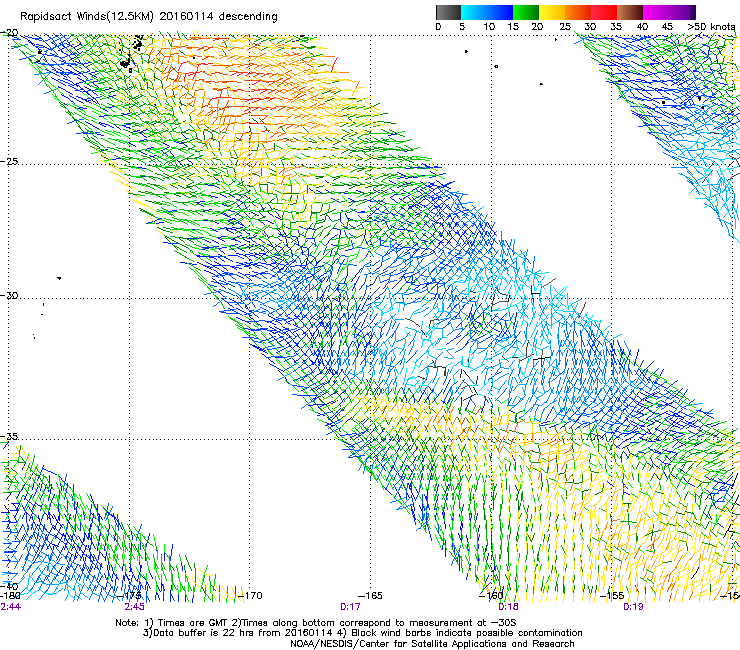This screenshot has width=740, height=650.
Task: Click the '-155' longitude label
Action: [x=612, y=596]
